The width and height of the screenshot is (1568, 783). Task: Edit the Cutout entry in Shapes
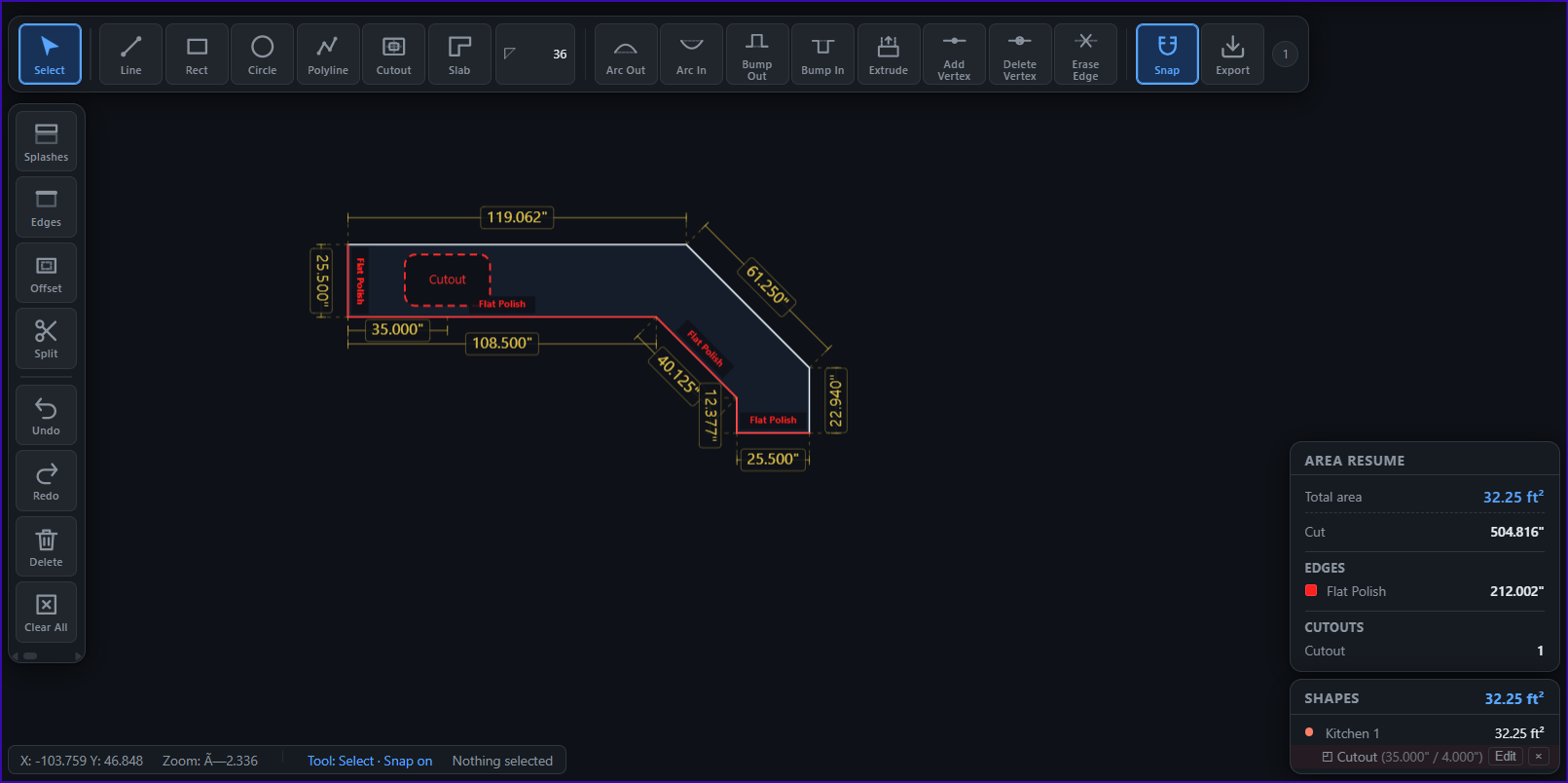[1505, 757]
